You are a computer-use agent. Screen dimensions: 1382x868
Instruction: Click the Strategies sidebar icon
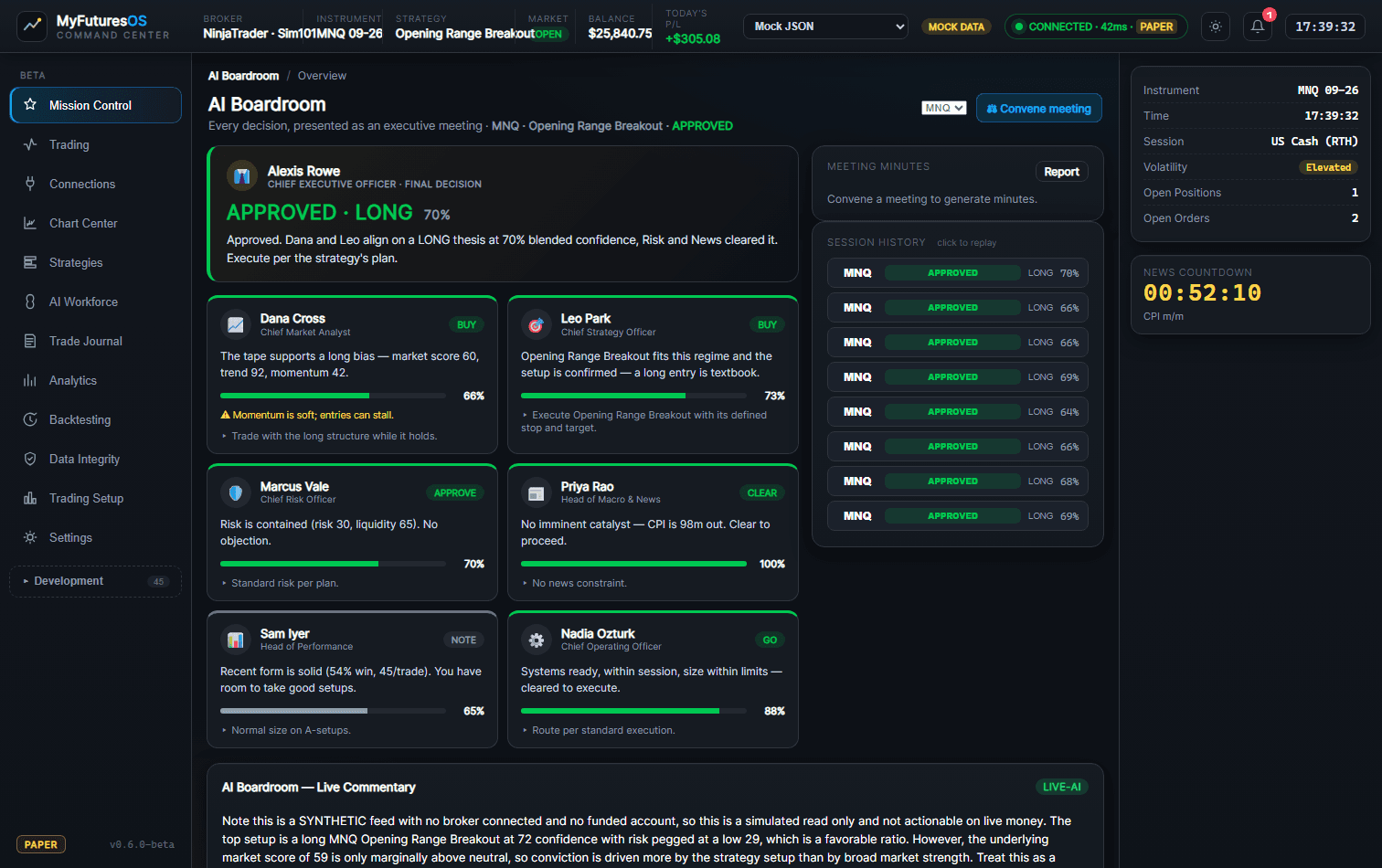(30, 262)
